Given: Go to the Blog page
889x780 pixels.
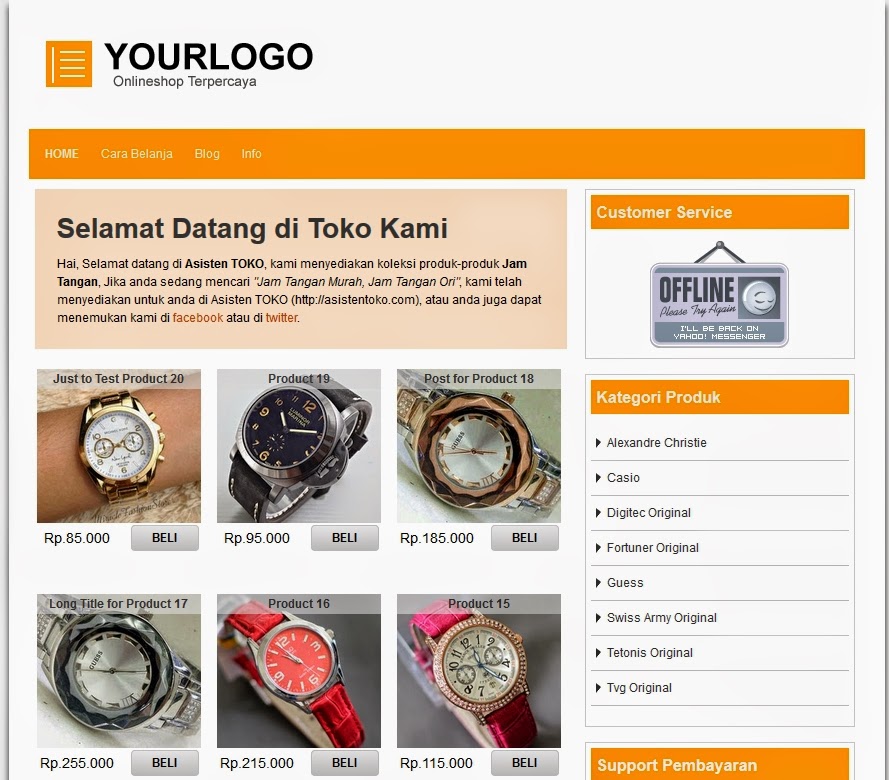Looking at the screenshot, I should [207, 154].
